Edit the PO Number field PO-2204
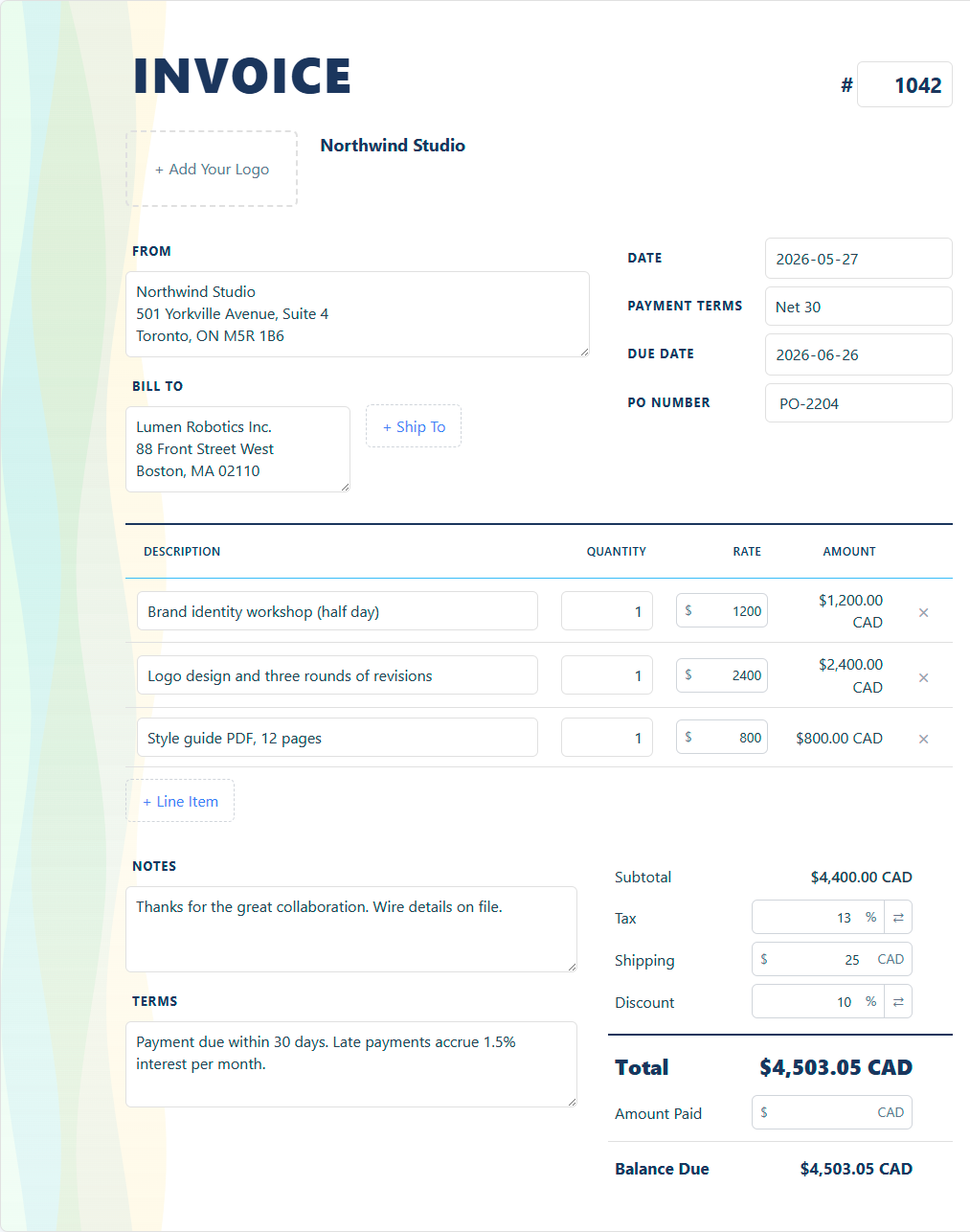The width and height of the screenshot is (970, 1232). point(859,403)
